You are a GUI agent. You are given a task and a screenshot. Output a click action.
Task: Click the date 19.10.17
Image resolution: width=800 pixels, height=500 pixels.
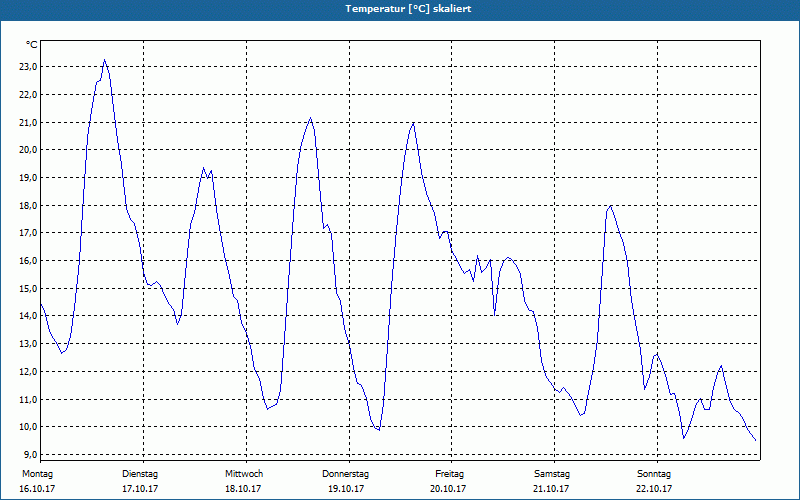[346, 489]
